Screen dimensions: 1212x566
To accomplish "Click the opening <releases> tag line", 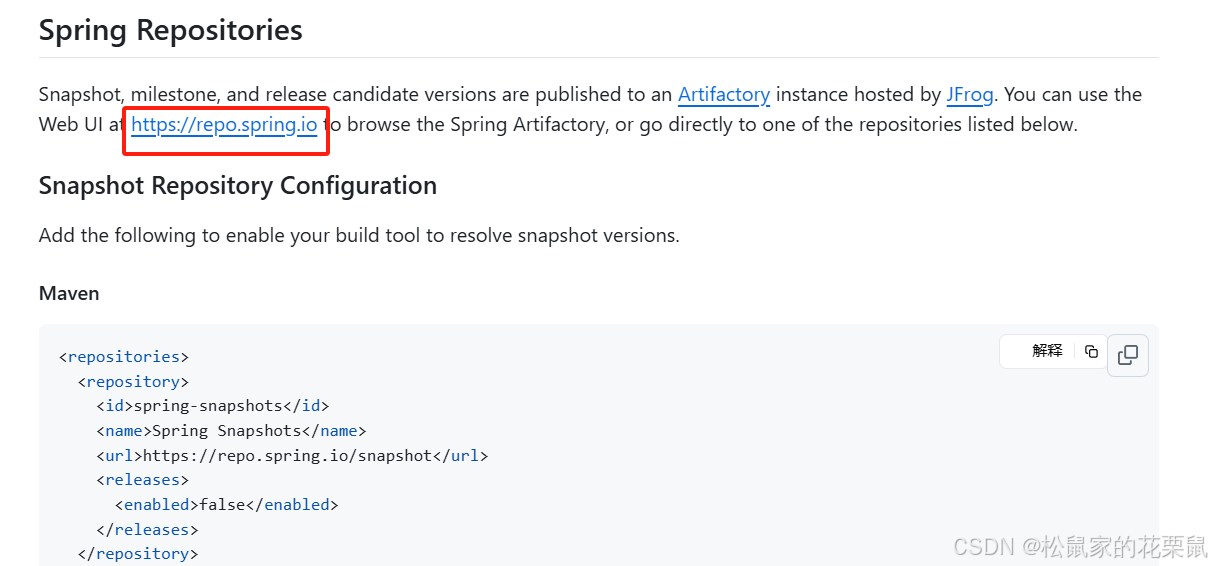I will [142, 480].
